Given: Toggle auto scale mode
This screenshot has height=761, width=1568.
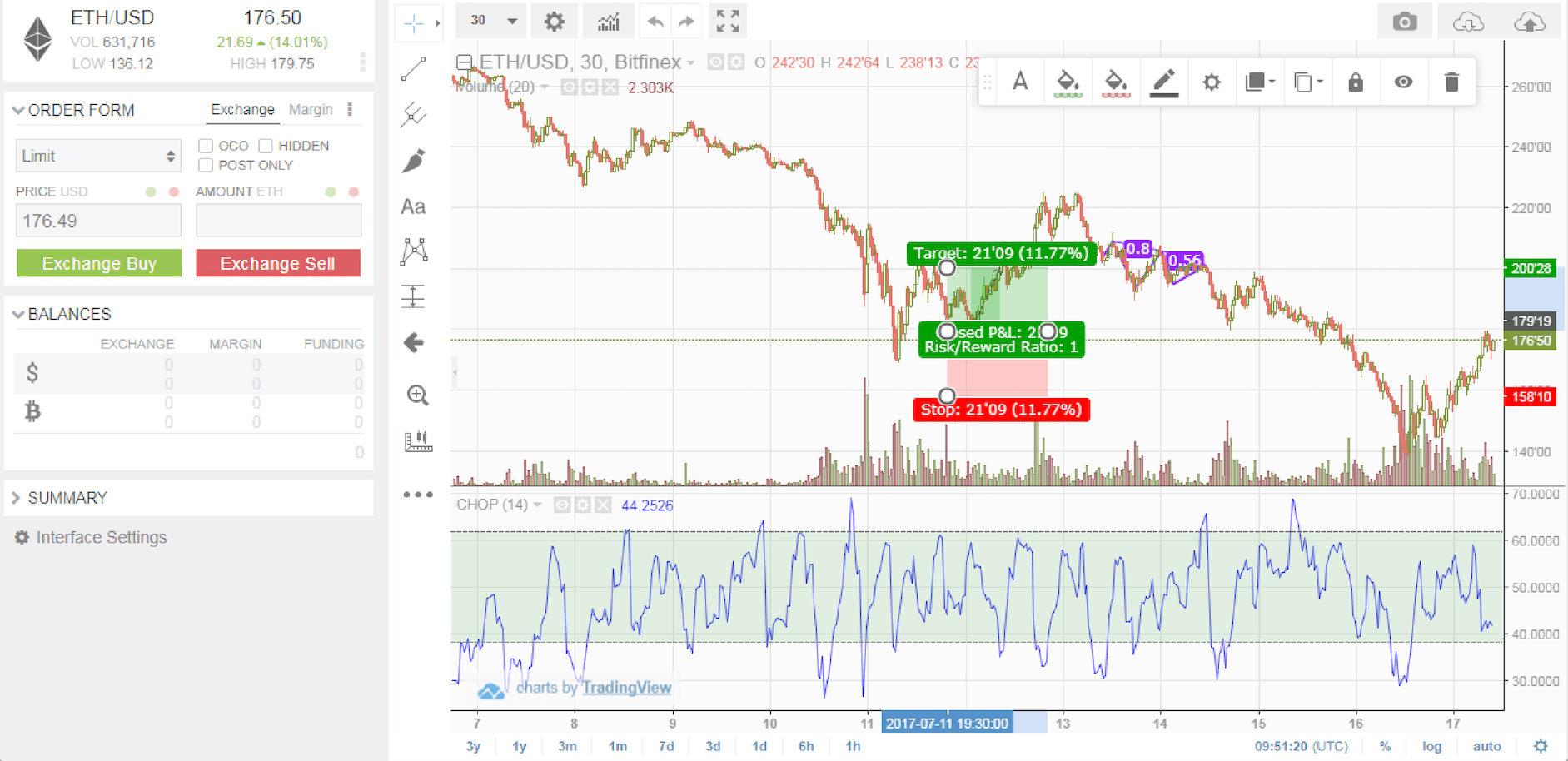Looking at the screenshot, I should pyautogui.click(x=1486, y=746).
